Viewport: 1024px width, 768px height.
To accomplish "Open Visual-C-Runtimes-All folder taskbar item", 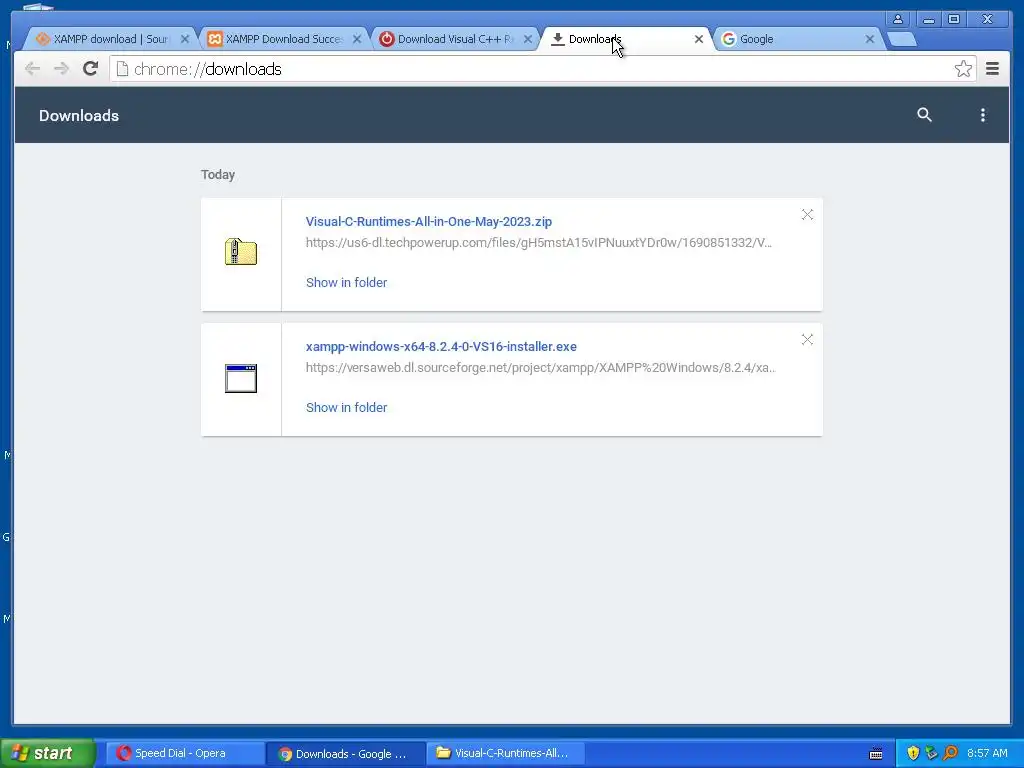I will point(506,754).
